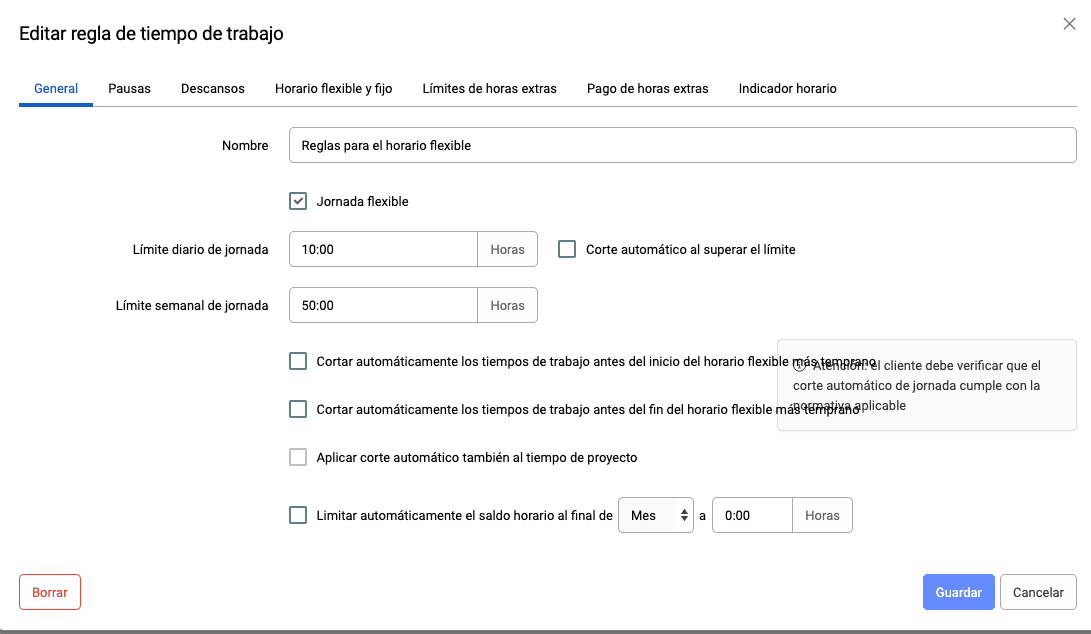Screen dimensions: 1091x634
Task: Check cut before inicio del horario flexible
Action: [x=298, y=361]
